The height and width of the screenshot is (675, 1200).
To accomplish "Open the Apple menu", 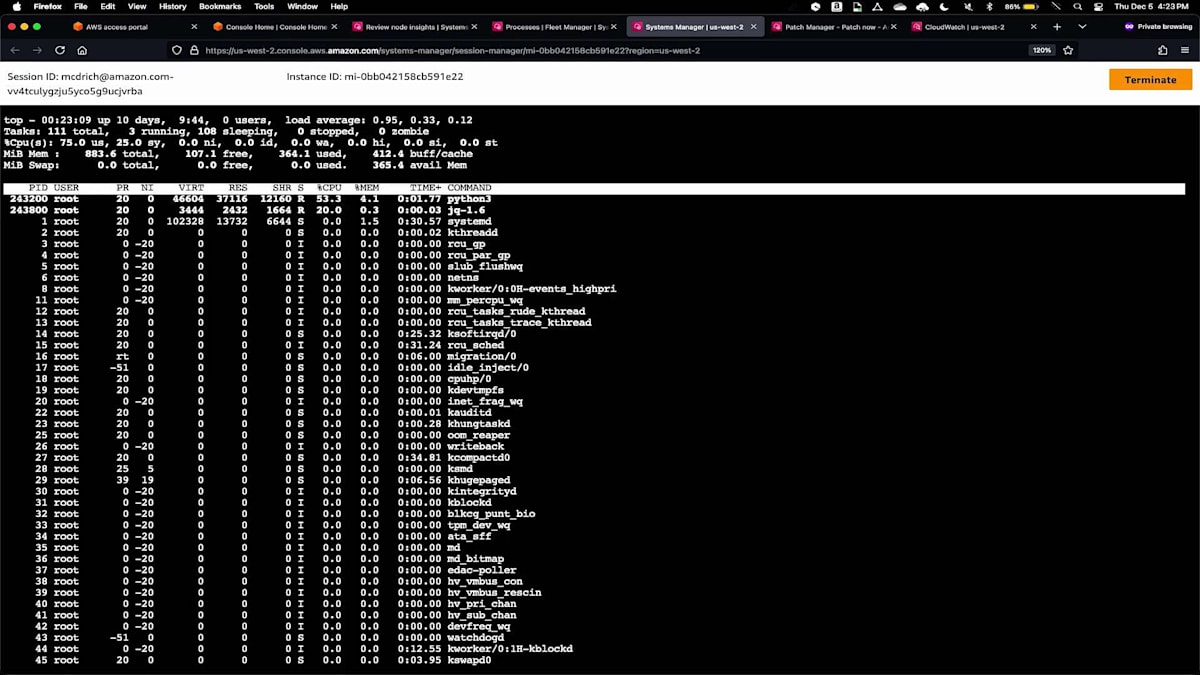I will point(16,6).
